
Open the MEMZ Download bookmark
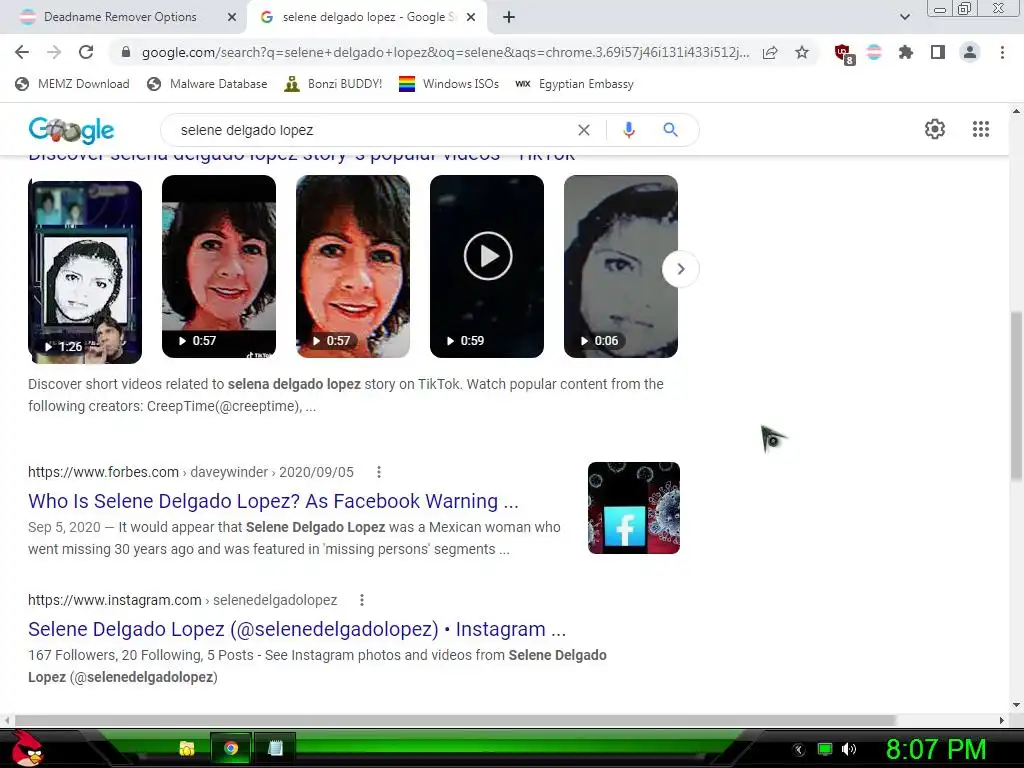point(72,84)
